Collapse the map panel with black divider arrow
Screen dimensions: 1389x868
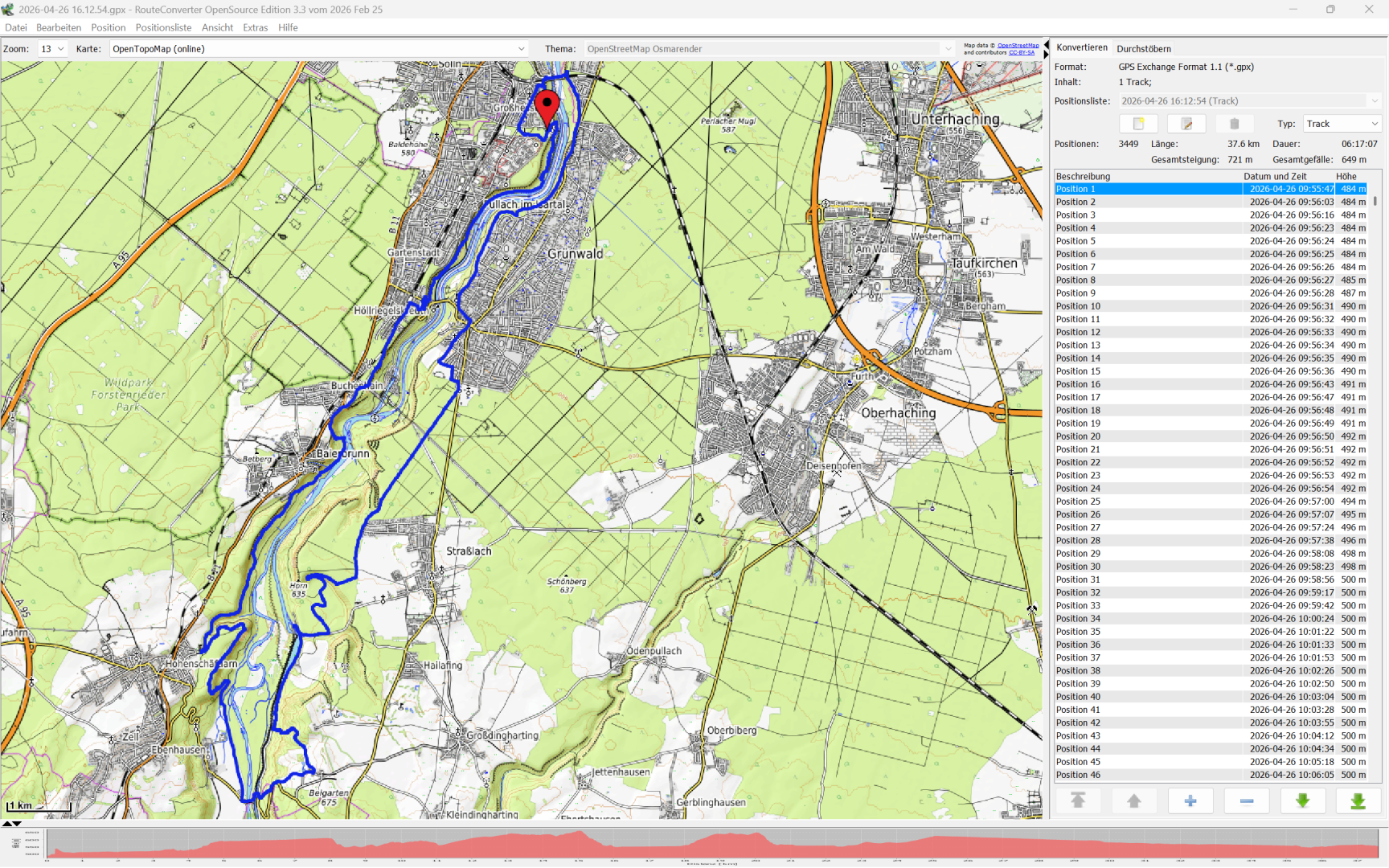(x=1046, y=45)
